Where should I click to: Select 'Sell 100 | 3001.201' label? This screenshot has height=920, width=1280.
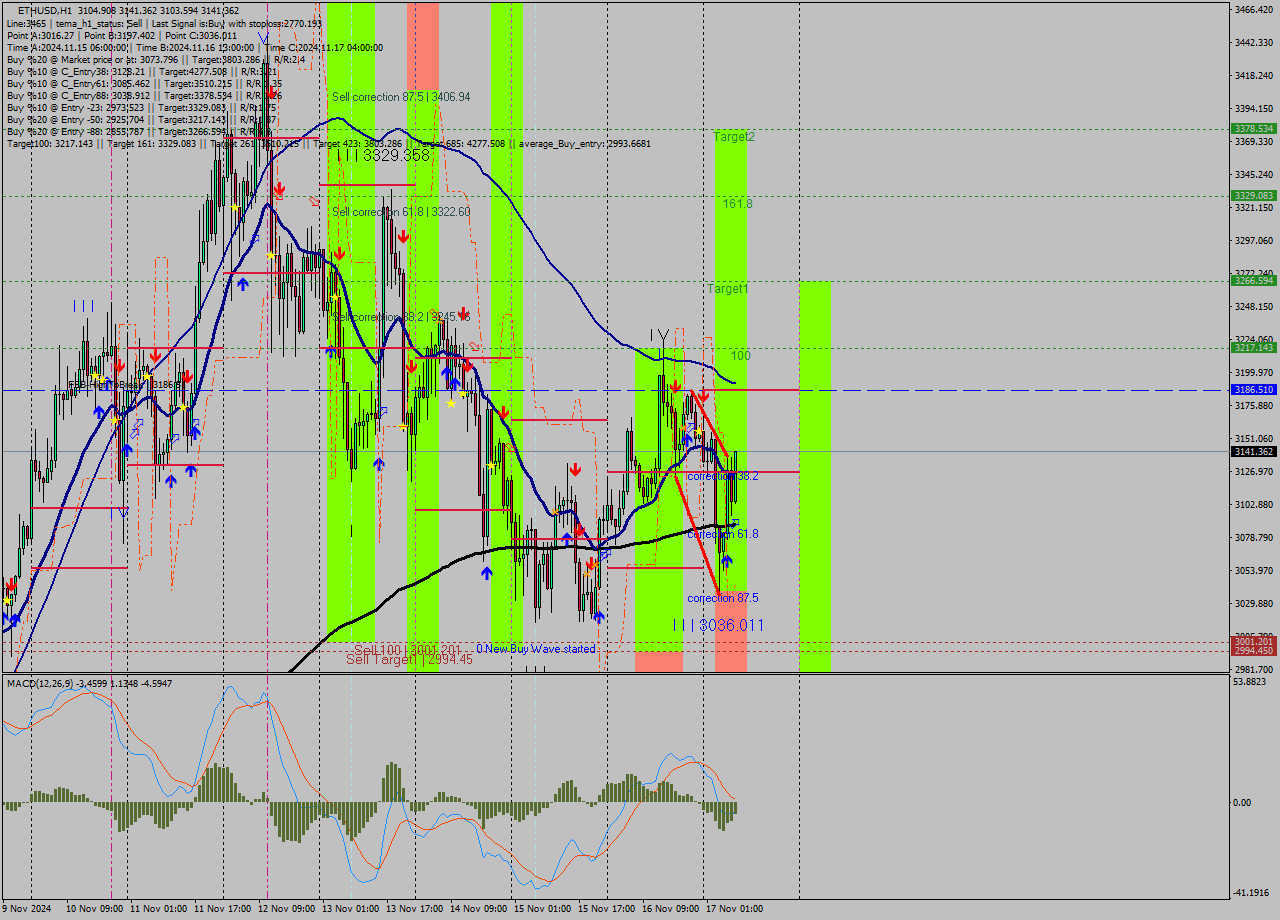point(407,650)
